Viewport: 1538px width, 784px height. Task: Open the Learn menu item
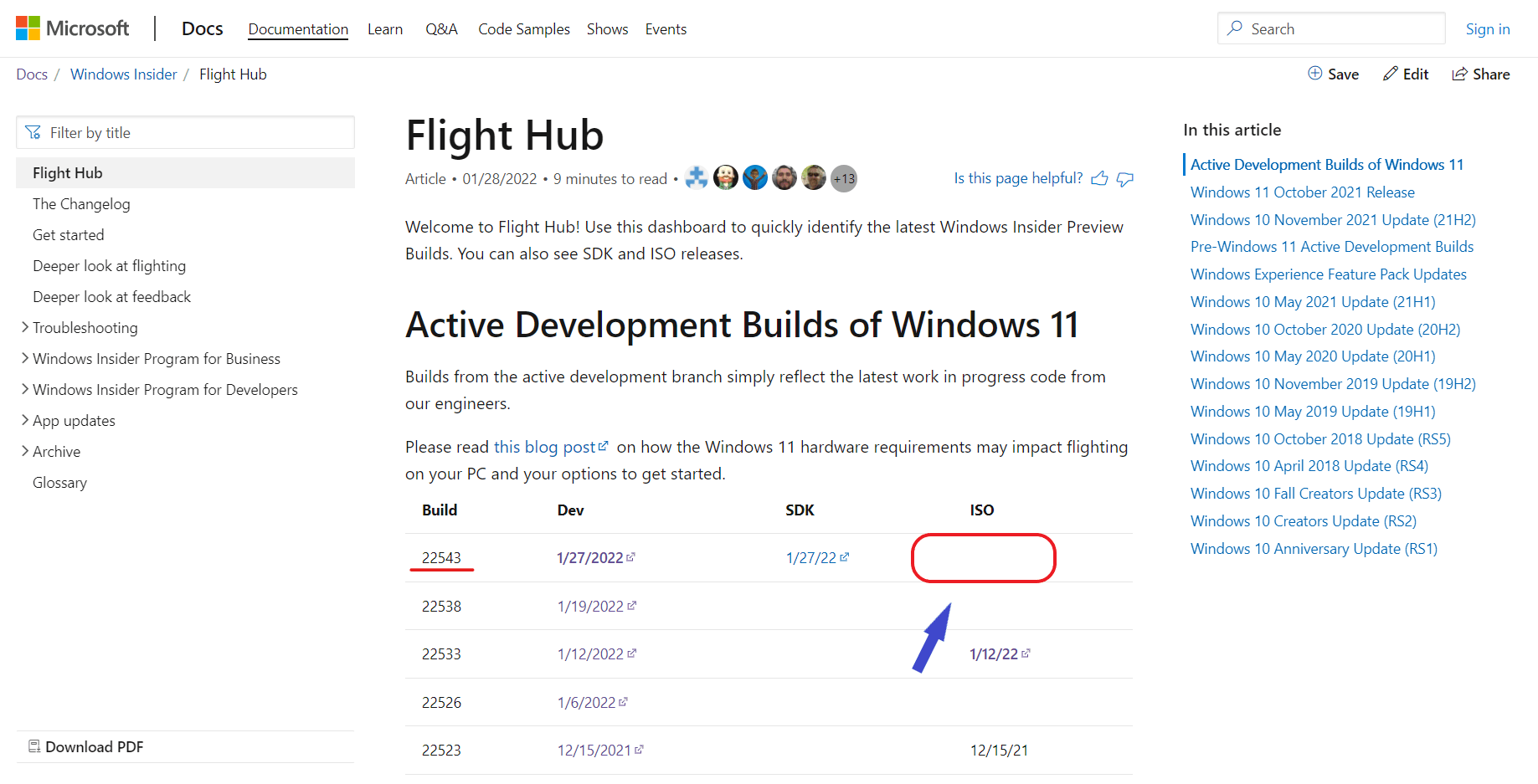point(385,29)
